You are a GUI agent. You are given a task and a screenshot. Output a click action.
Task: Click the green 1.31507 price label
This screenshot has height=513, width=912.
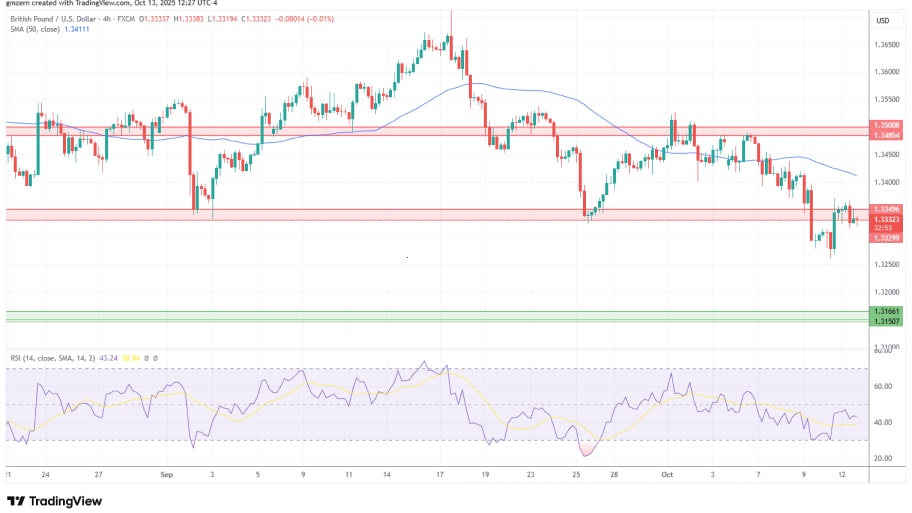886,320
